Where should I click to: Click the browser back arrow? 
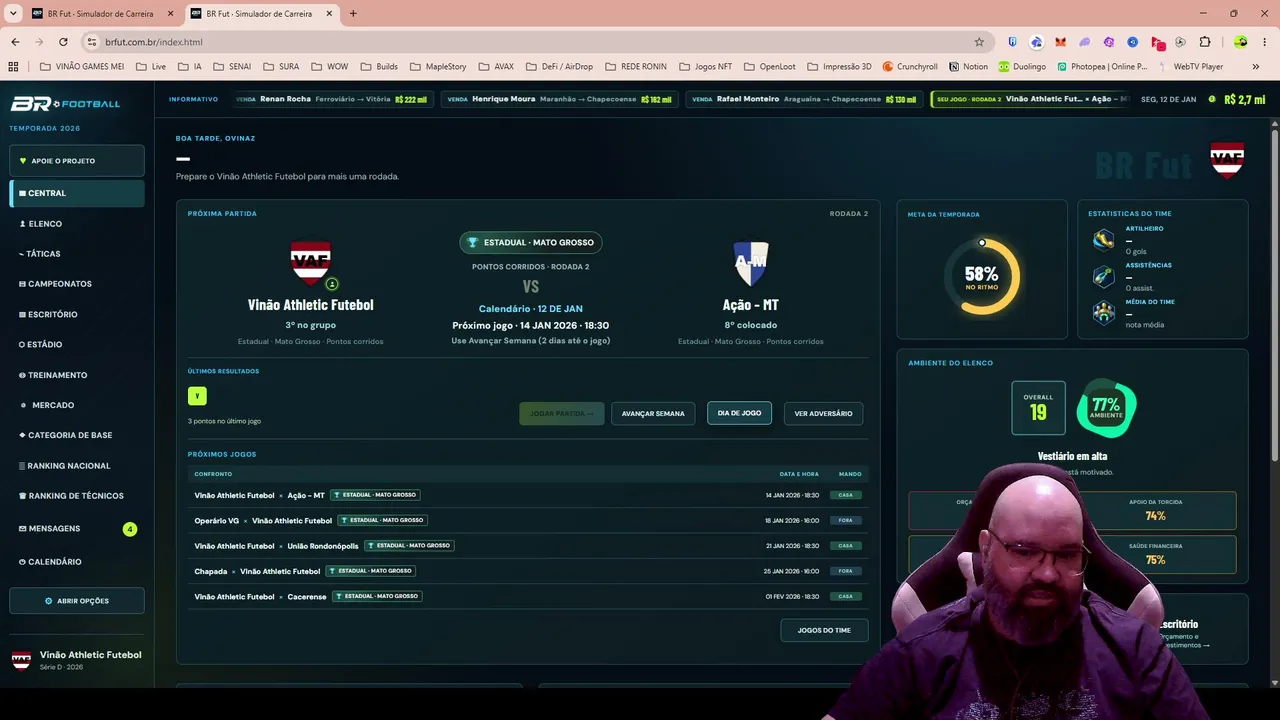coord(15,42)
